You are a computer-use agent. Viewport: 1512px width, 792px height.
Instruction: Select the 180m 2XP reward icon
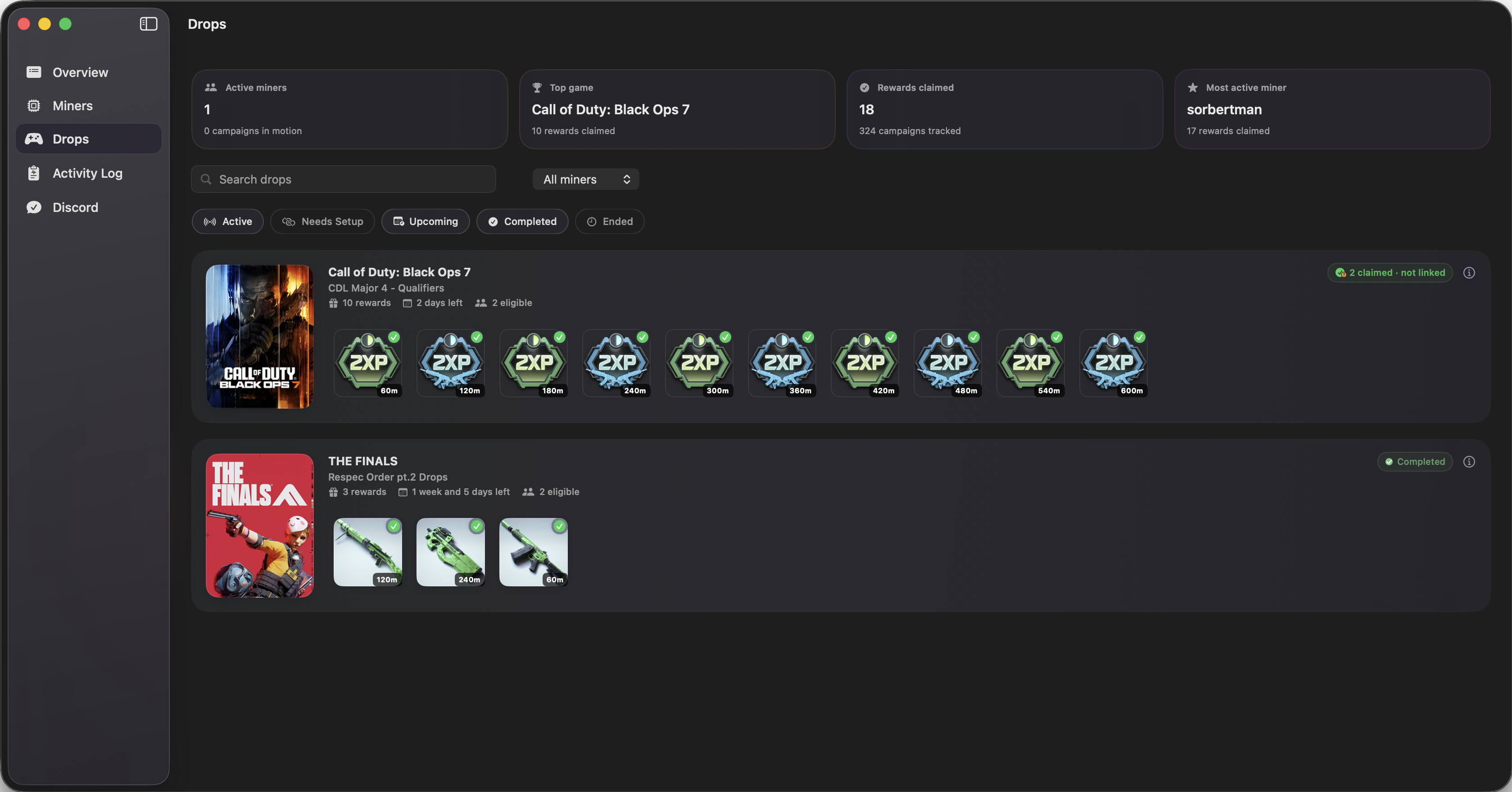click(x=534, y=363)
